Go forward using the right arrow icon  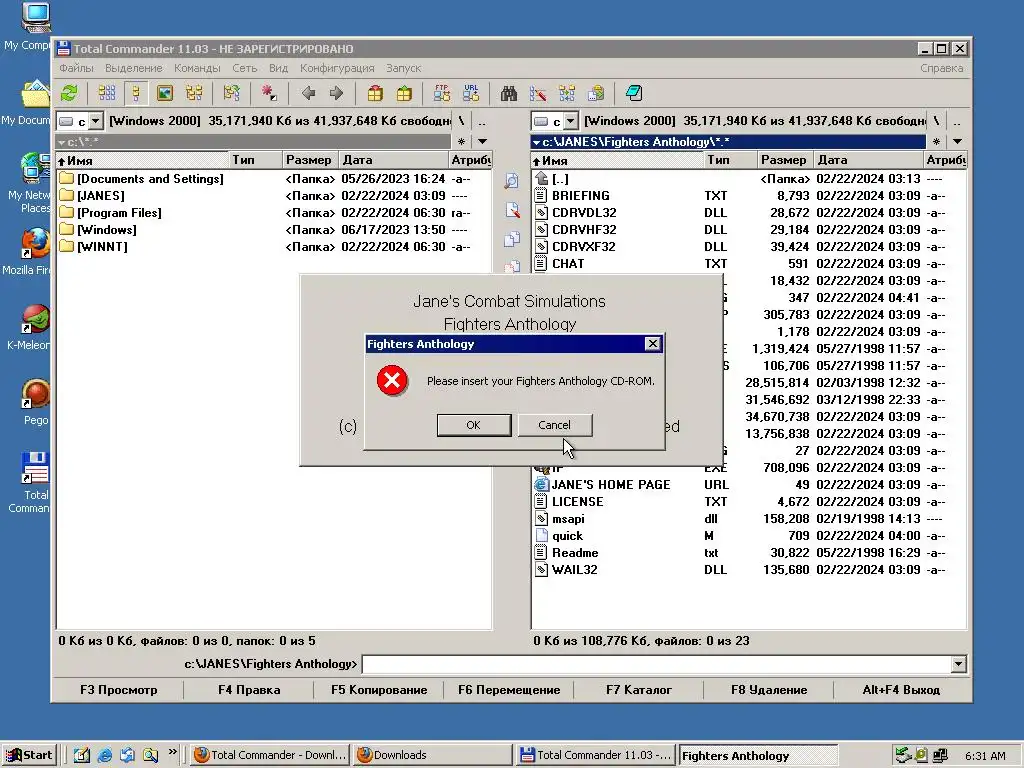[x=336, y=93]
